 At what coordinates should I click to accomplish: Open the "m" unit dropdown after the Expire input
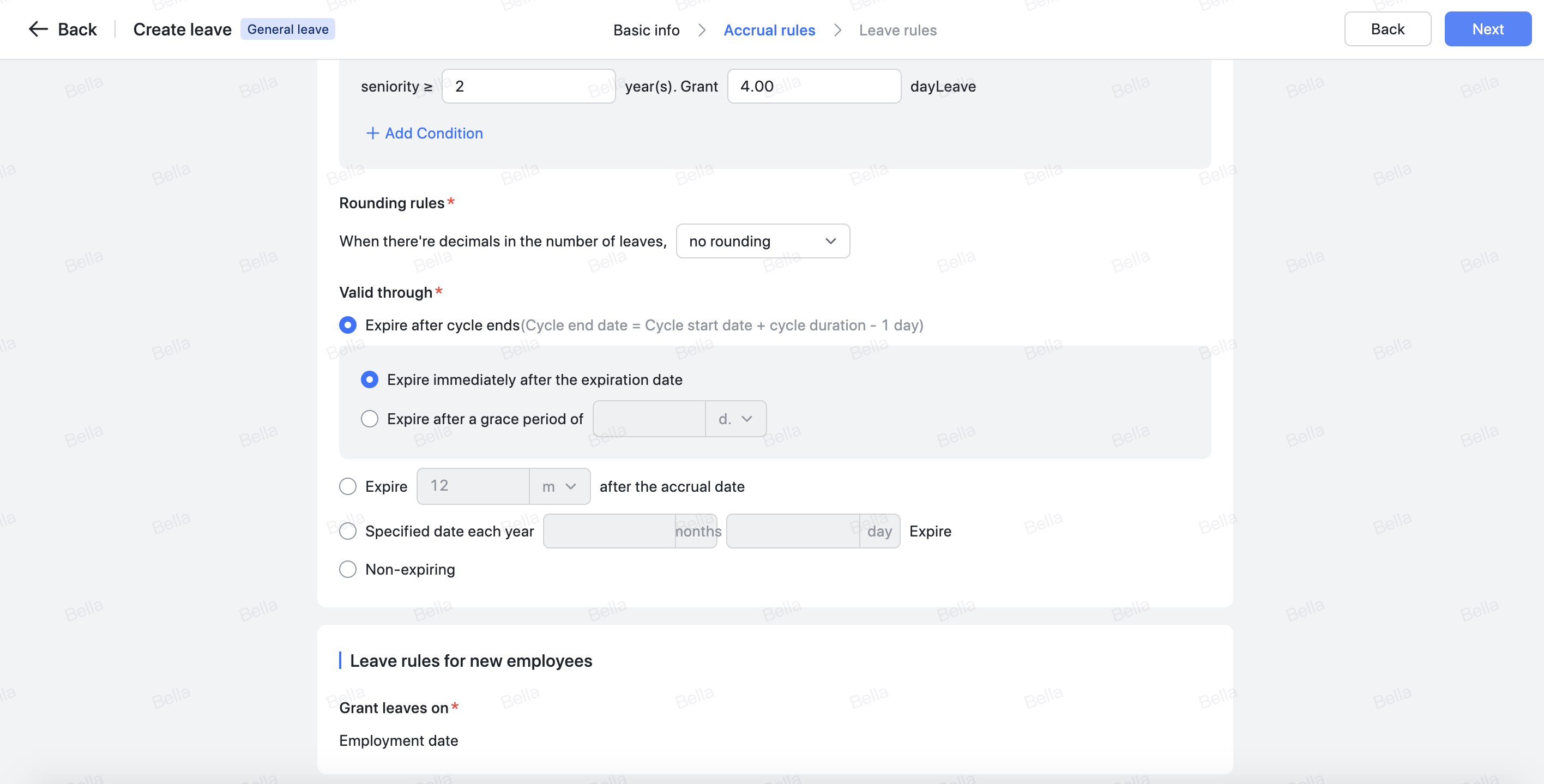(559, 486)
